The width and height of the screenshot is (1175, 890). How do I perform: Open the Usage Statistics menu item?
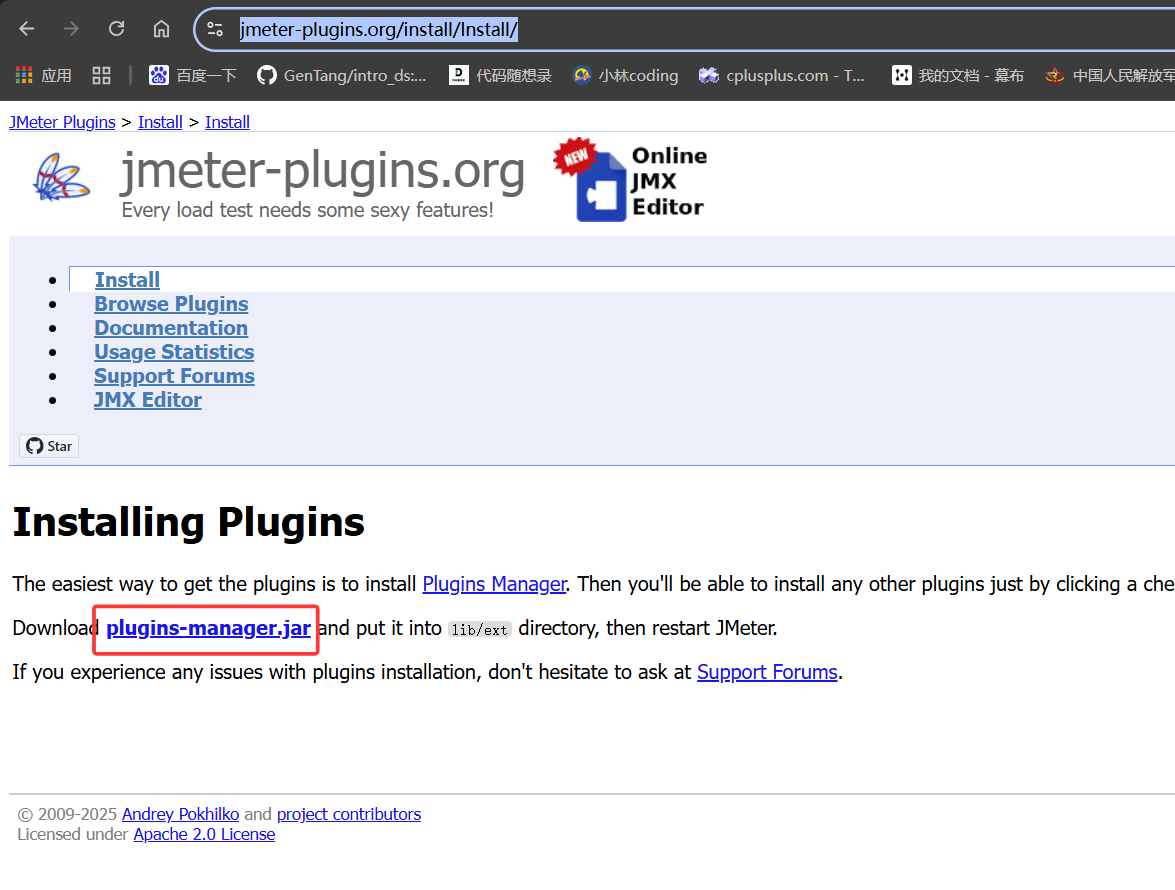[174, 351]
